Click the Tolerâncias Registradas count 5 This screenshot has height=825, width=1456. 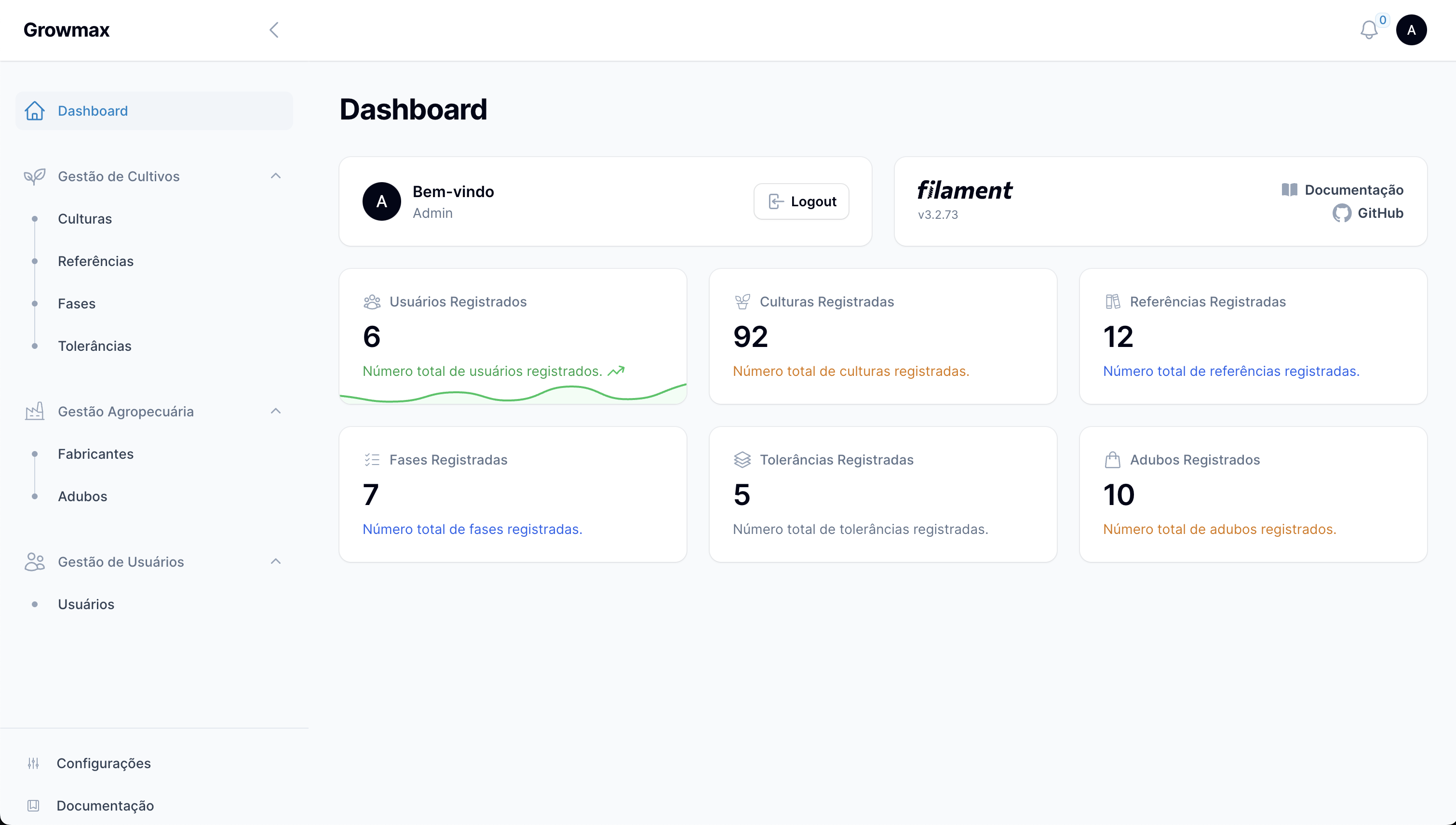[x=741, y=494]
